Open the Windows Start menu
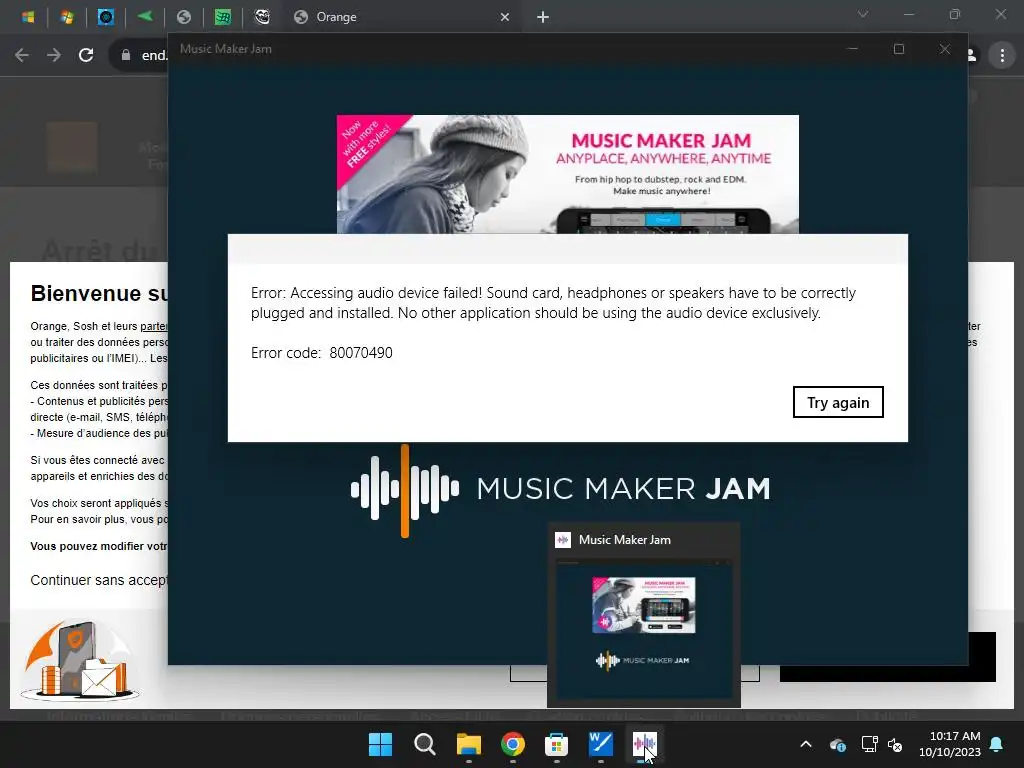 point(380,744)
